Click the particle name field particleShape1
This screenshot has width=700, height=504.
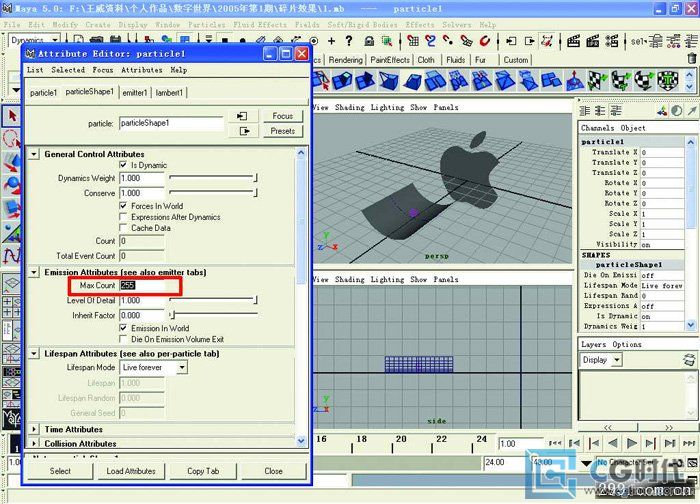[x=171, y=123]
